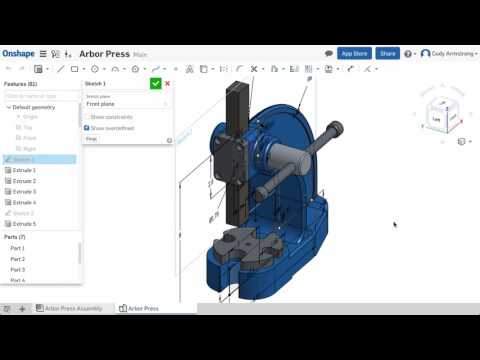
Task: Select the highlighted Sketch 1 feature
Action: coord(40,159)
